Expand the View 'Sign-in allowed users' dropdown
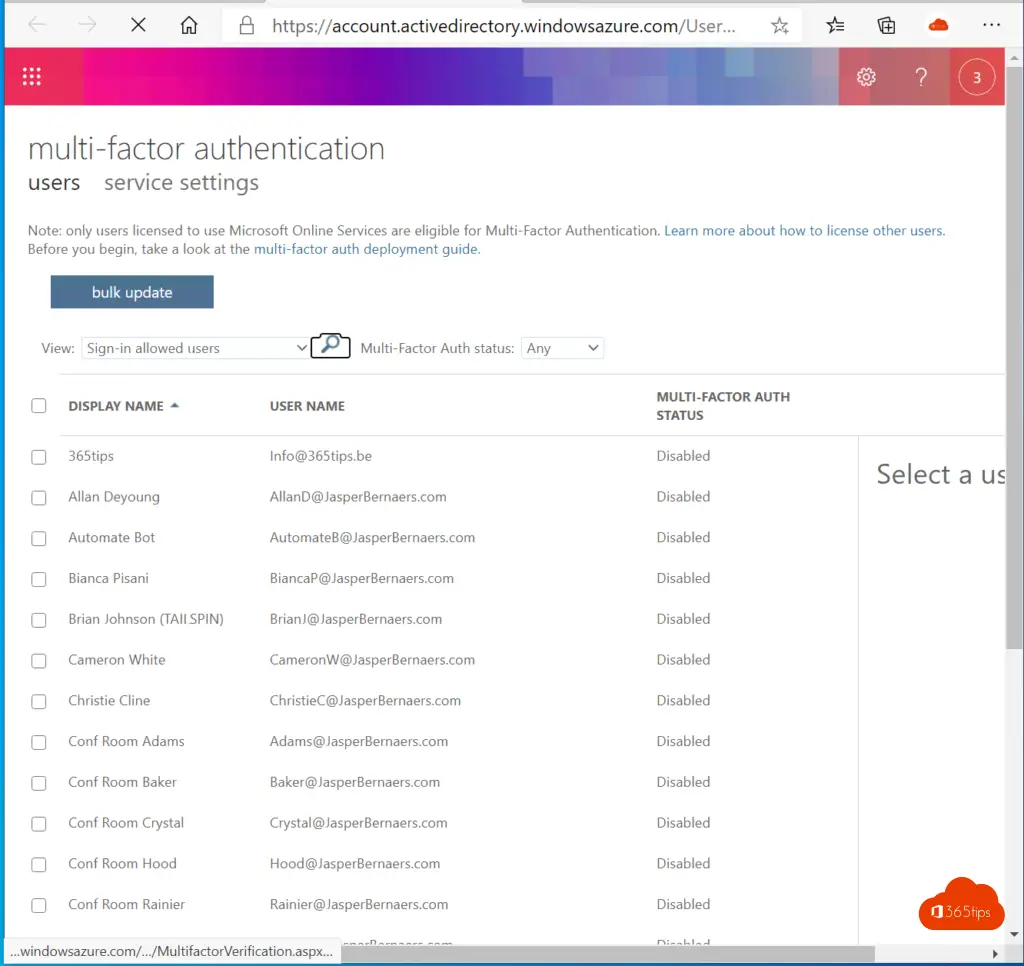This screenshot has width=1024, height=966. [196, 348]
